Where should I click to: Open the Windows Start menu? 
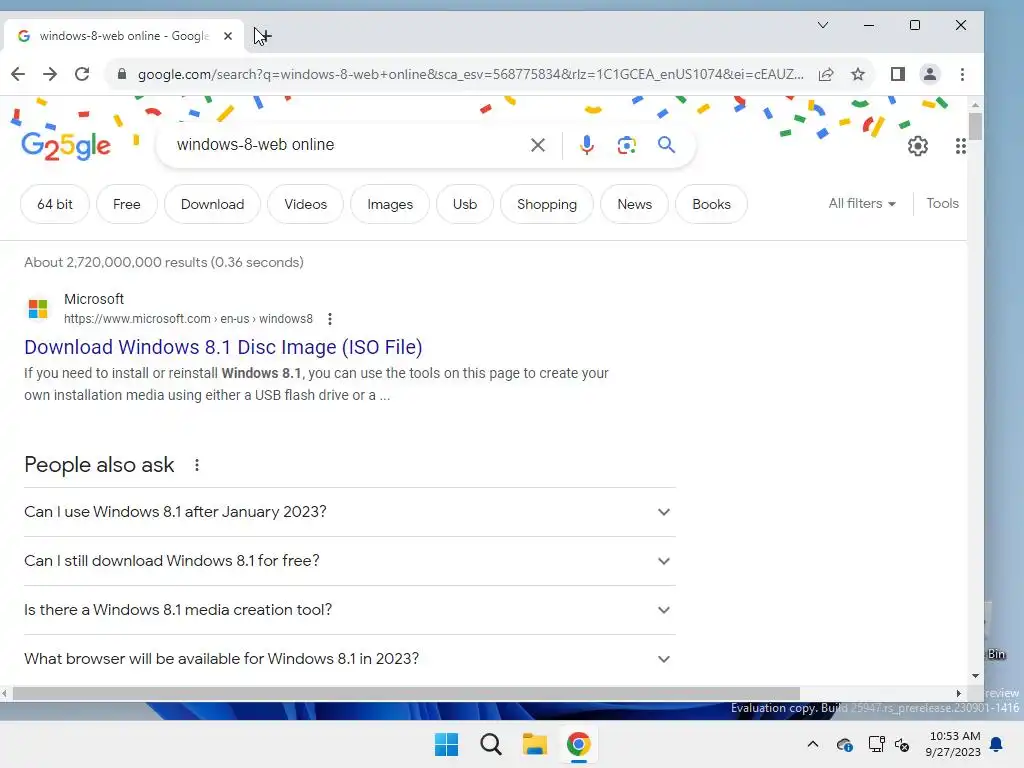pos(447,744)
